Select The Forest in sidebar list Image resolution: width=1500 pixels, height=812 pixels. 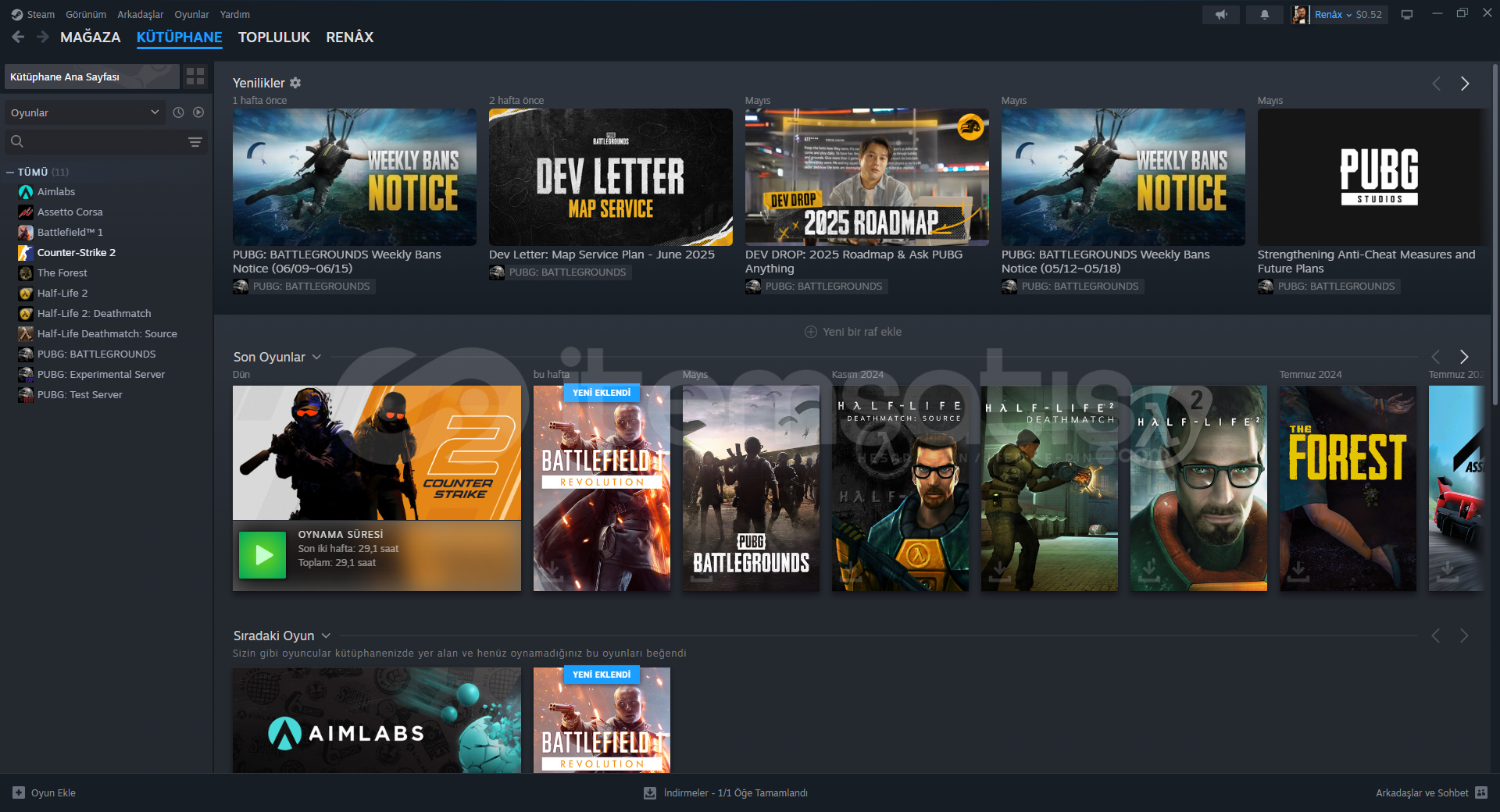coord(62,272)
